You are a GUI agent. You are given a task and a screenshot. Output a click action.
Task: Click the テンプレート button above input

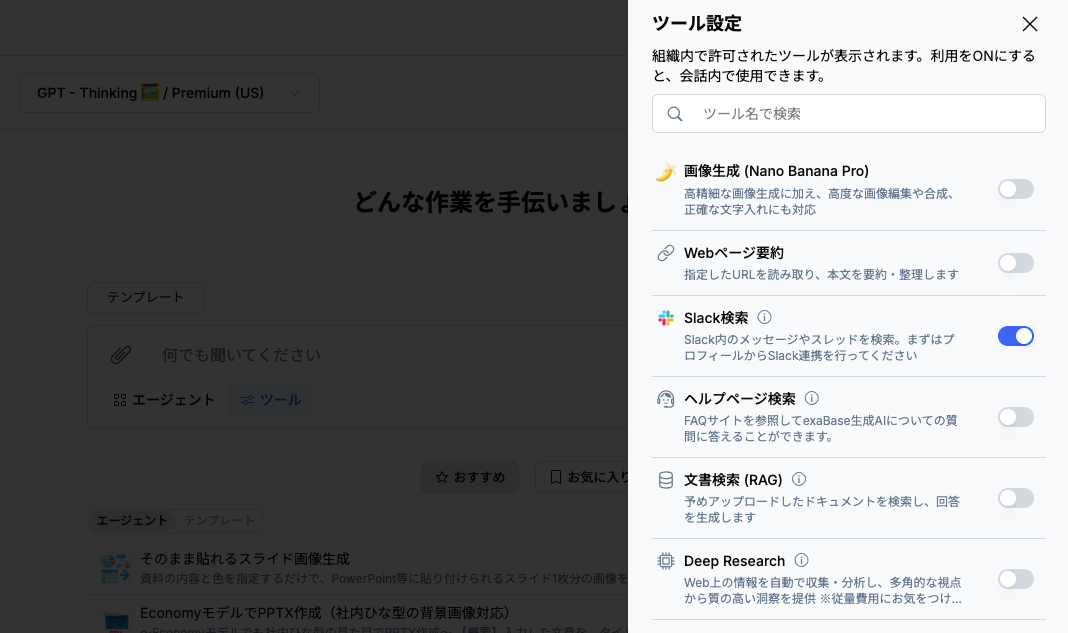point(146,298)
